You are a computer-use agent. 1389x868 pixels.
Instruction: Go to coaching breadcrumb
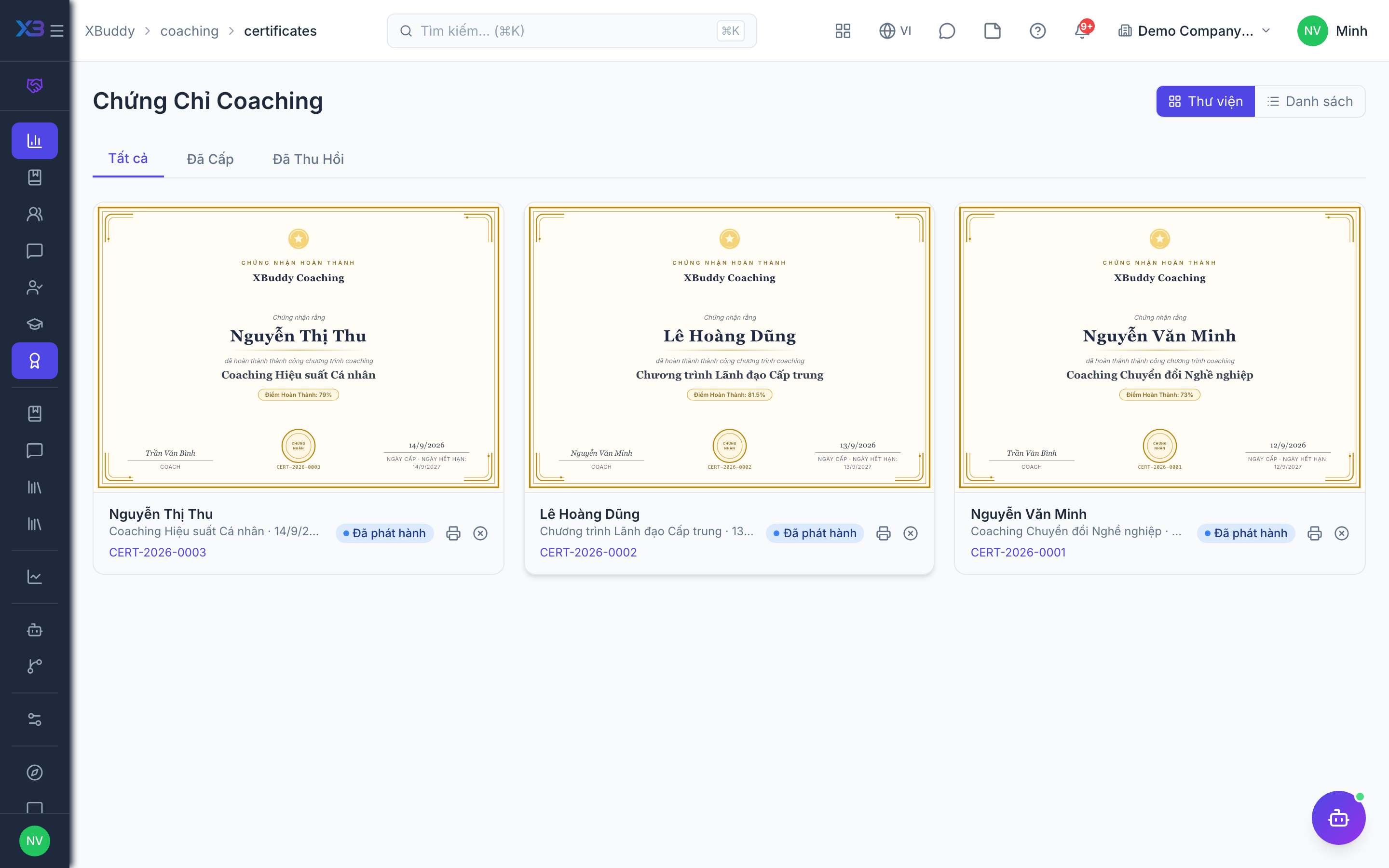point(190,31)
